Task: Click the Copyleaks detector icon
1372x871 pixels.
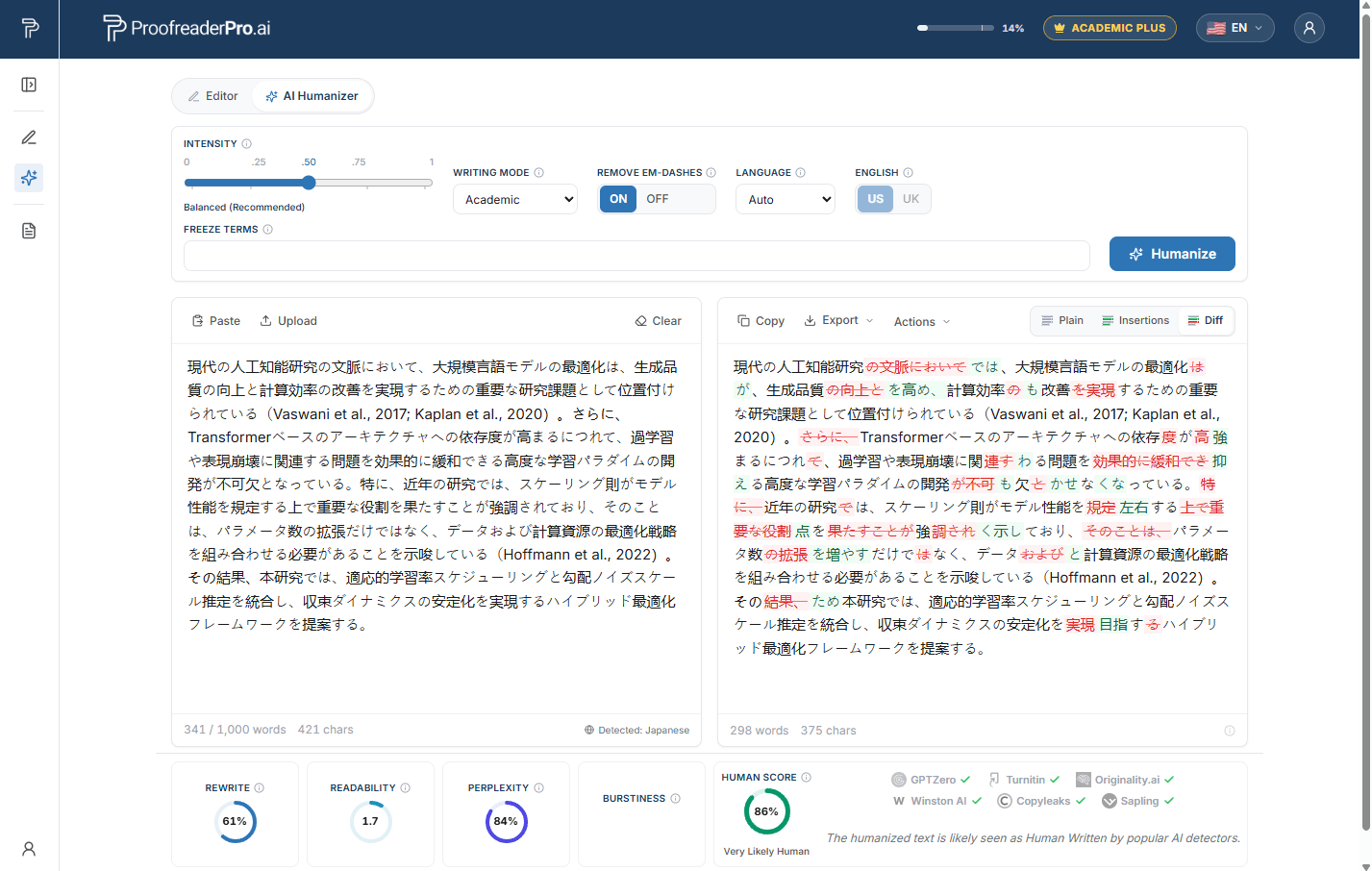Action: point(1005,801)
